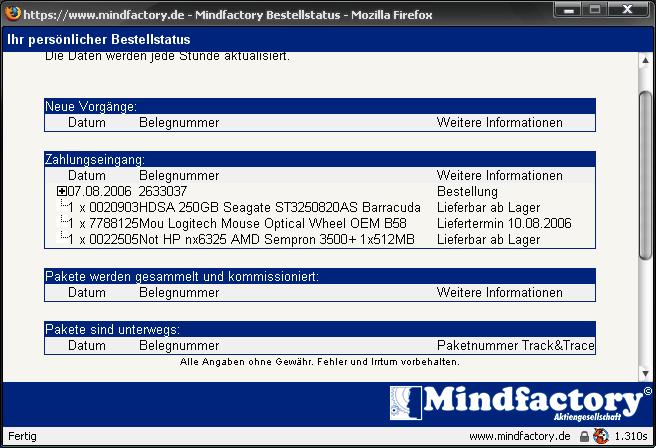Screen dimensions: 656x448
Task: Click the Firefox icon in title bar
Action: pyautogui.click(x=12, y=13)
